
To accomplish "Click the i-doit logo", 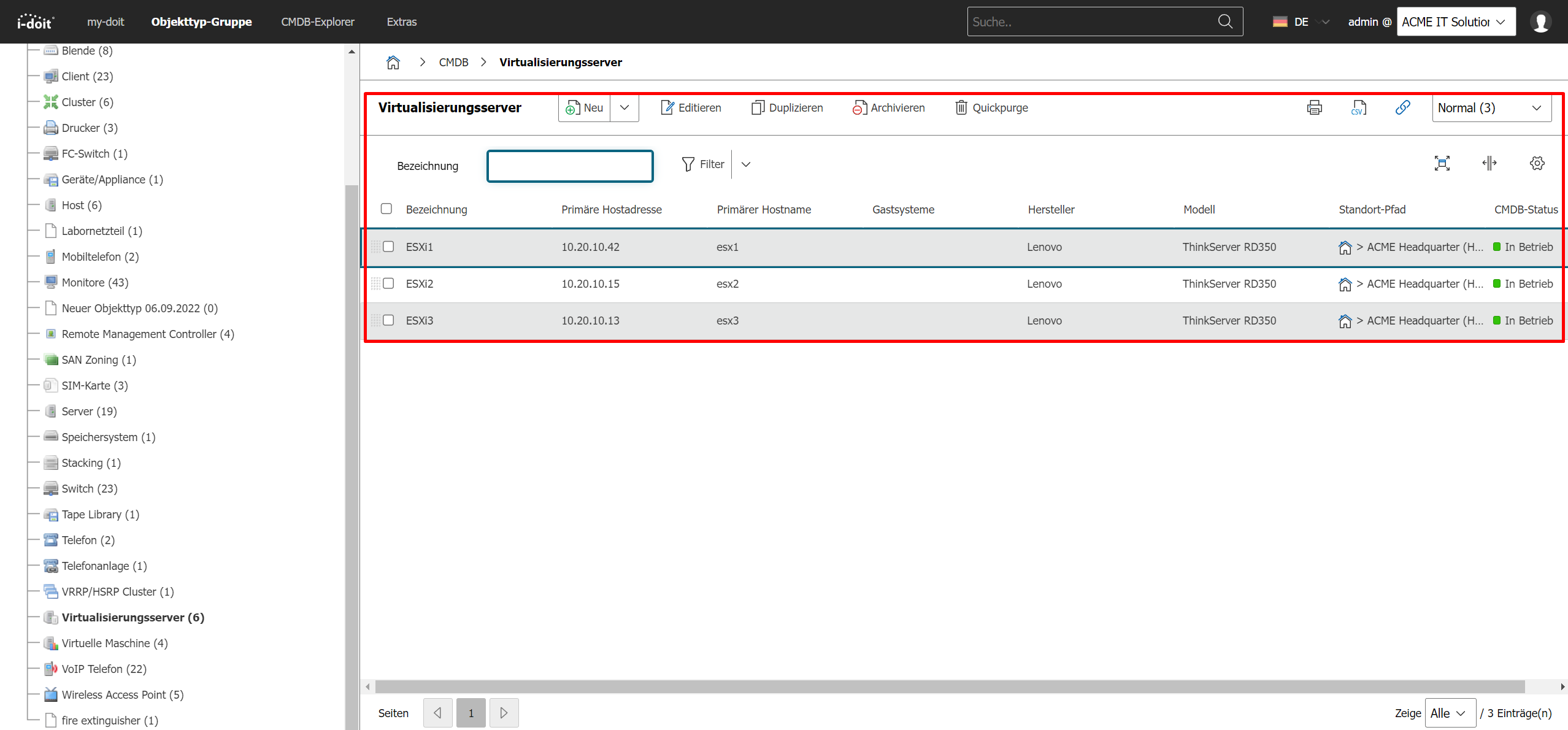I will click(36, 22).
